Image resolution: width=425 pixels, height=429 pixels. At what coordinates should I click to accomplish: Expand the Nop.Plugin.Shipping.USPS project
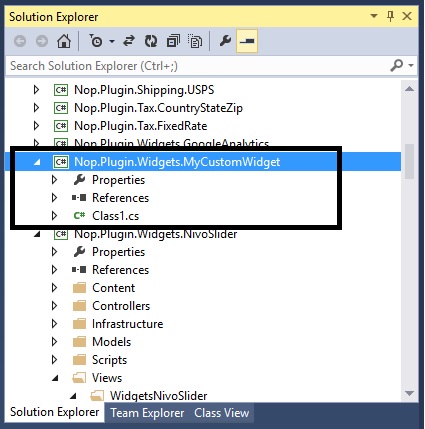(x=36, y=90)
